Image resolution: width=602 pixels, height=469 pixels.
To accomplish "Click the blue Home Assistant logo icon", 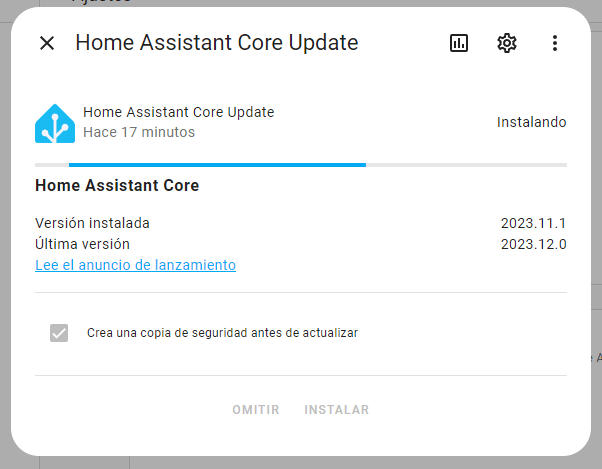I will [x=55, y=123].
